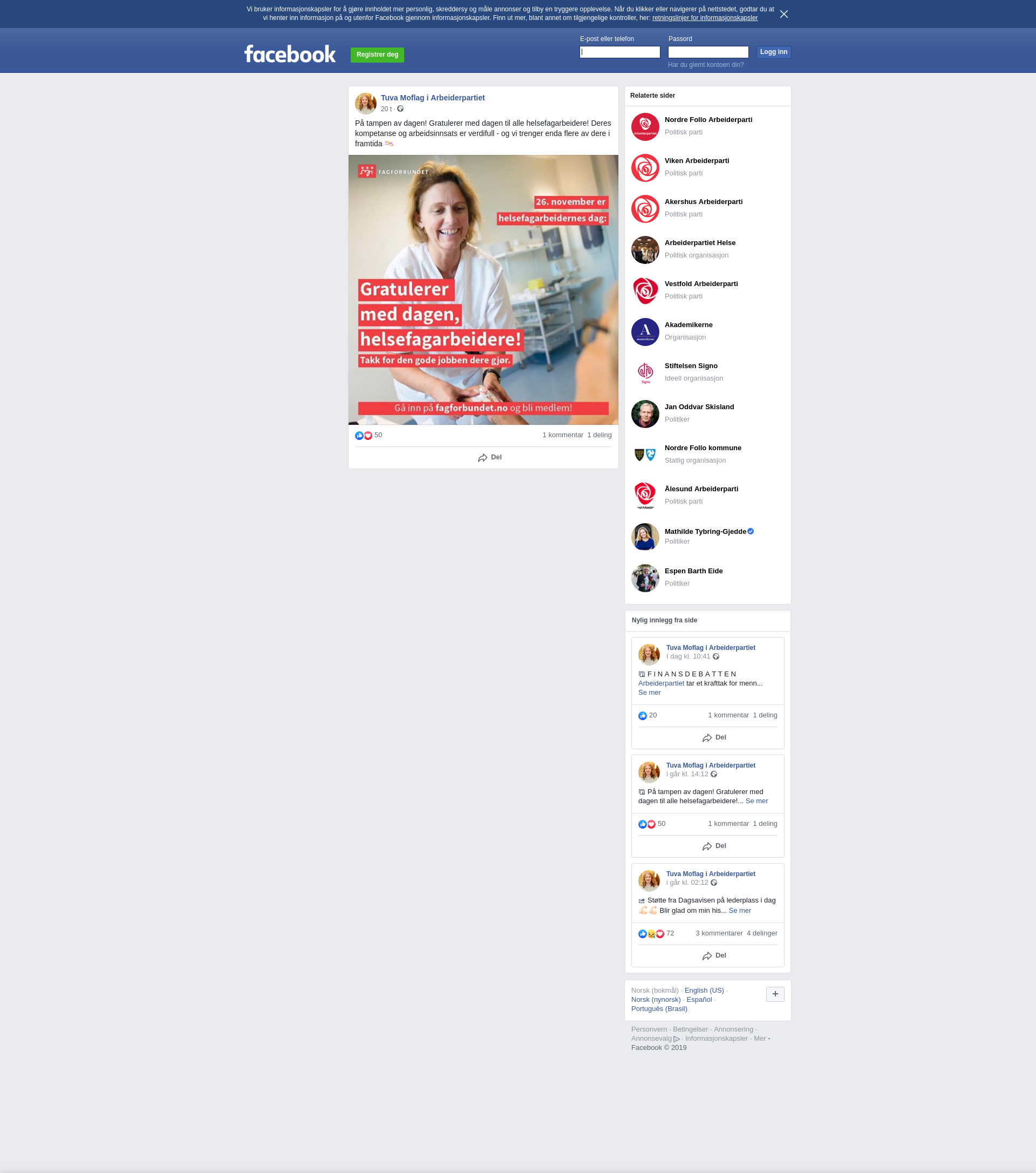The image size is (1036, 1173).
Task: Click the like reaction icon on main post
Action: point(359,436)
